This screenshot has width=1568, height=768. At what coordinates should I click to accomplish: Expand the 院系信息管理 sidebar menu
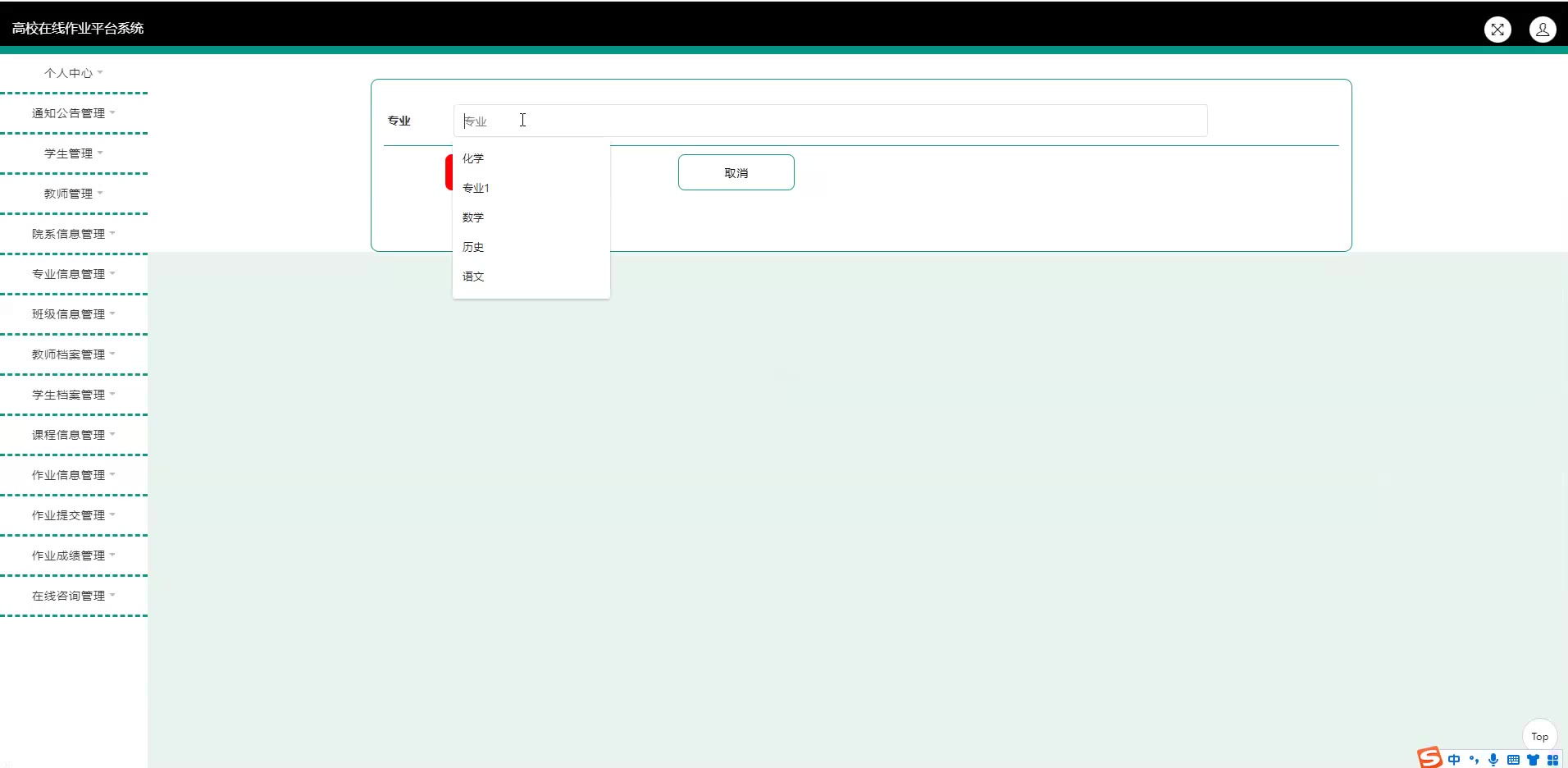(74, 234)
